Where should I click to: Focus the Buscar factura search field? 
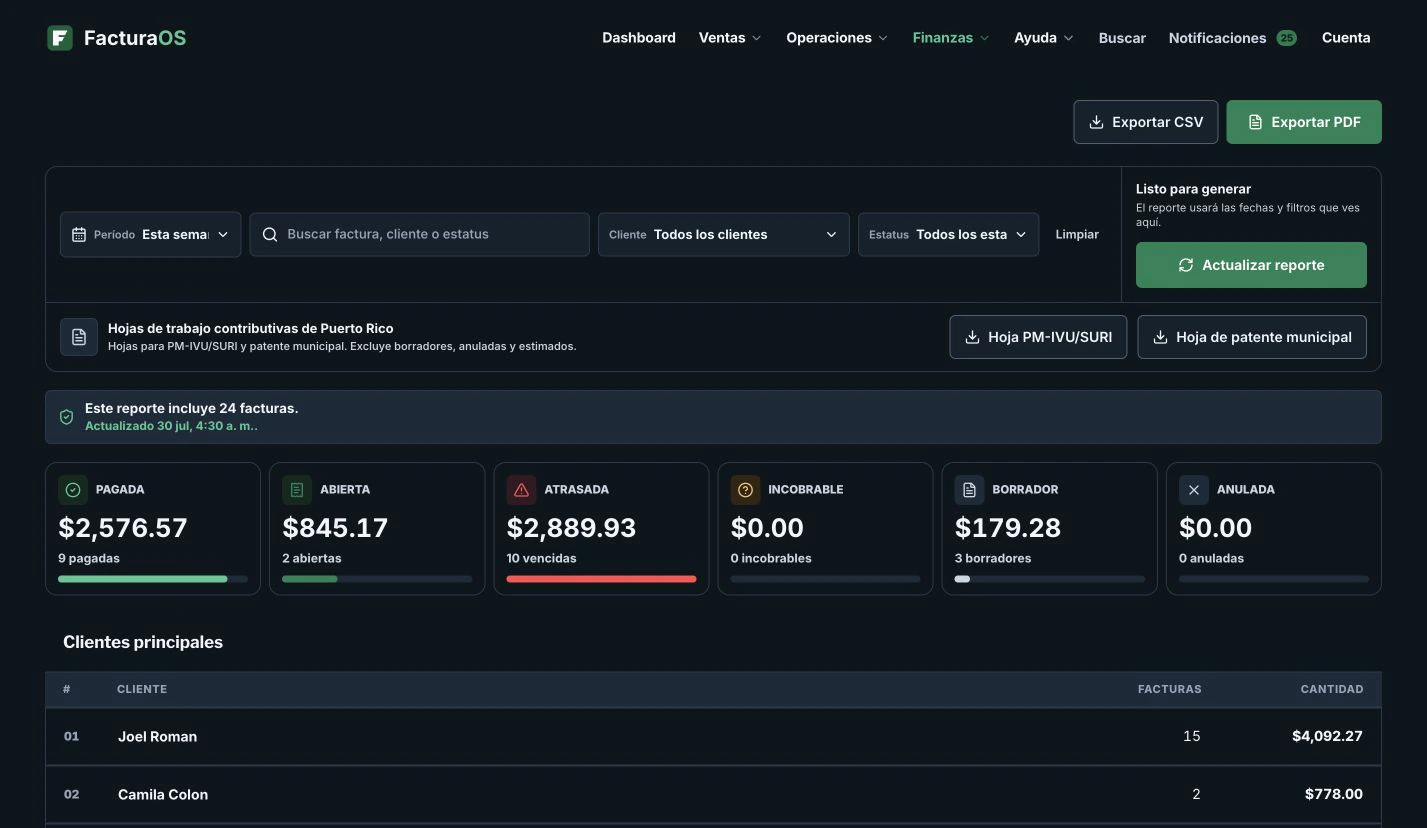pyautogui.click(x=419, y=234)
